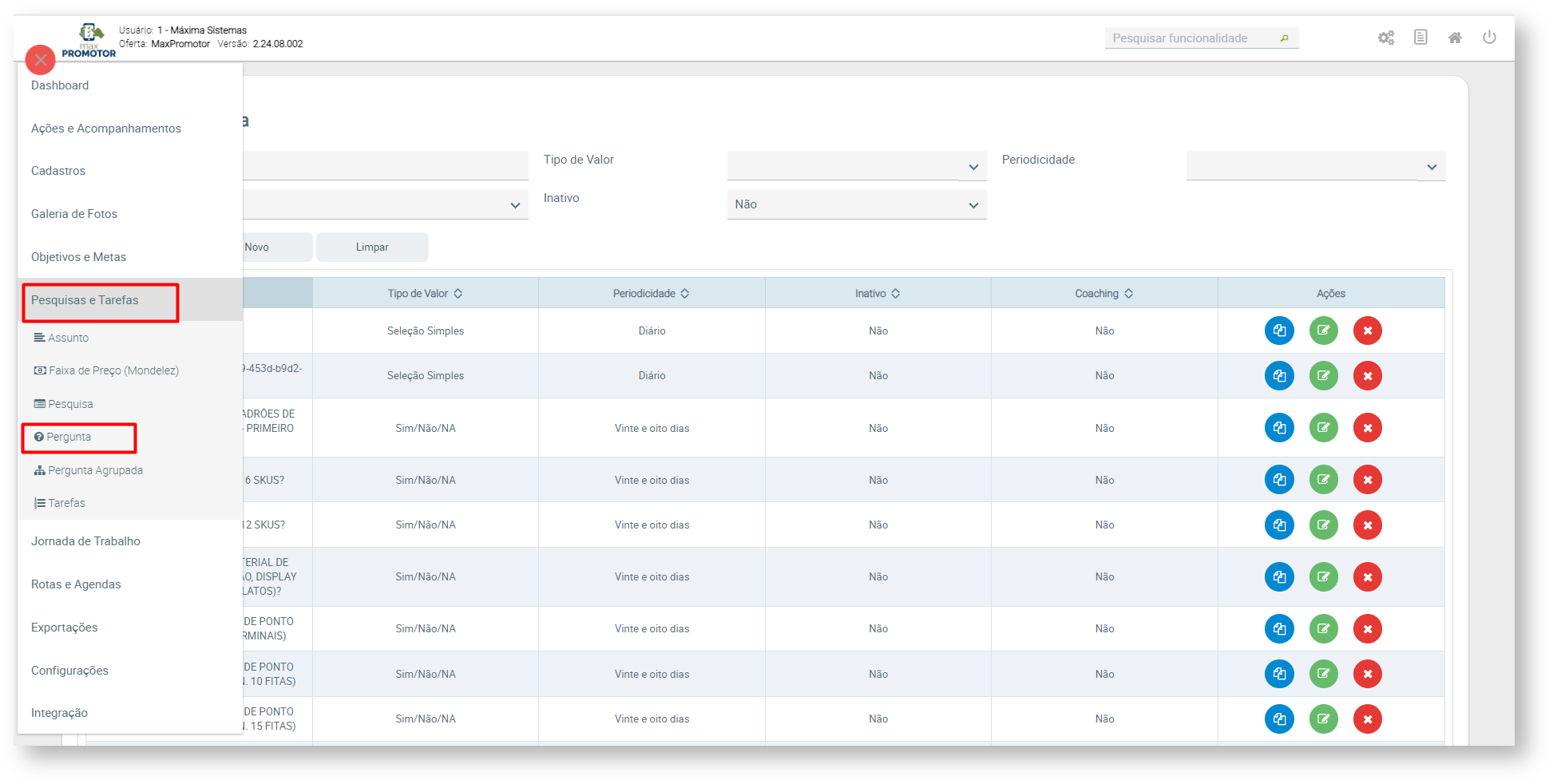Image resolution: width=1553 pixels, height=784 pixels.
Task: Click the red close menu button
Action: point(40,60)
